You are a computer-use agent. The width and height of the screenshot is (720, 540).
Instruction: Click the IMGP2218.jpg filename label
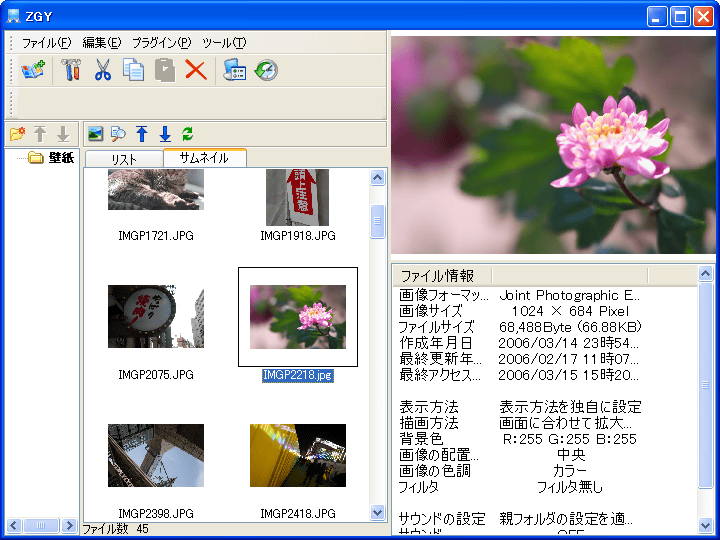[298, 375]
